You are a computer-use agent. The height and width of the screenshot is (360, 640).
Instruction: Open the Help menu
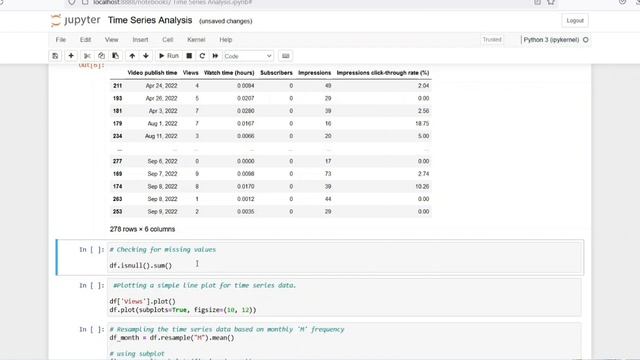click(226, 40)
